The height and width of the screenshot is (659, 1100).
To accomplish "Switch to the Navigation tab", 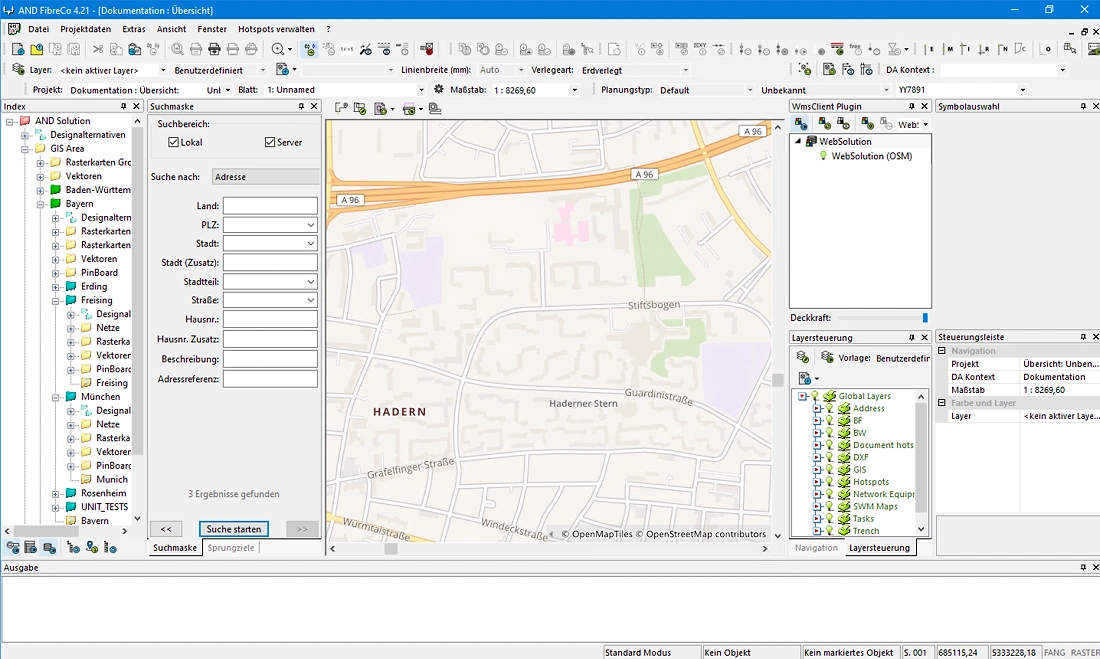I will (x=816, y=547).
